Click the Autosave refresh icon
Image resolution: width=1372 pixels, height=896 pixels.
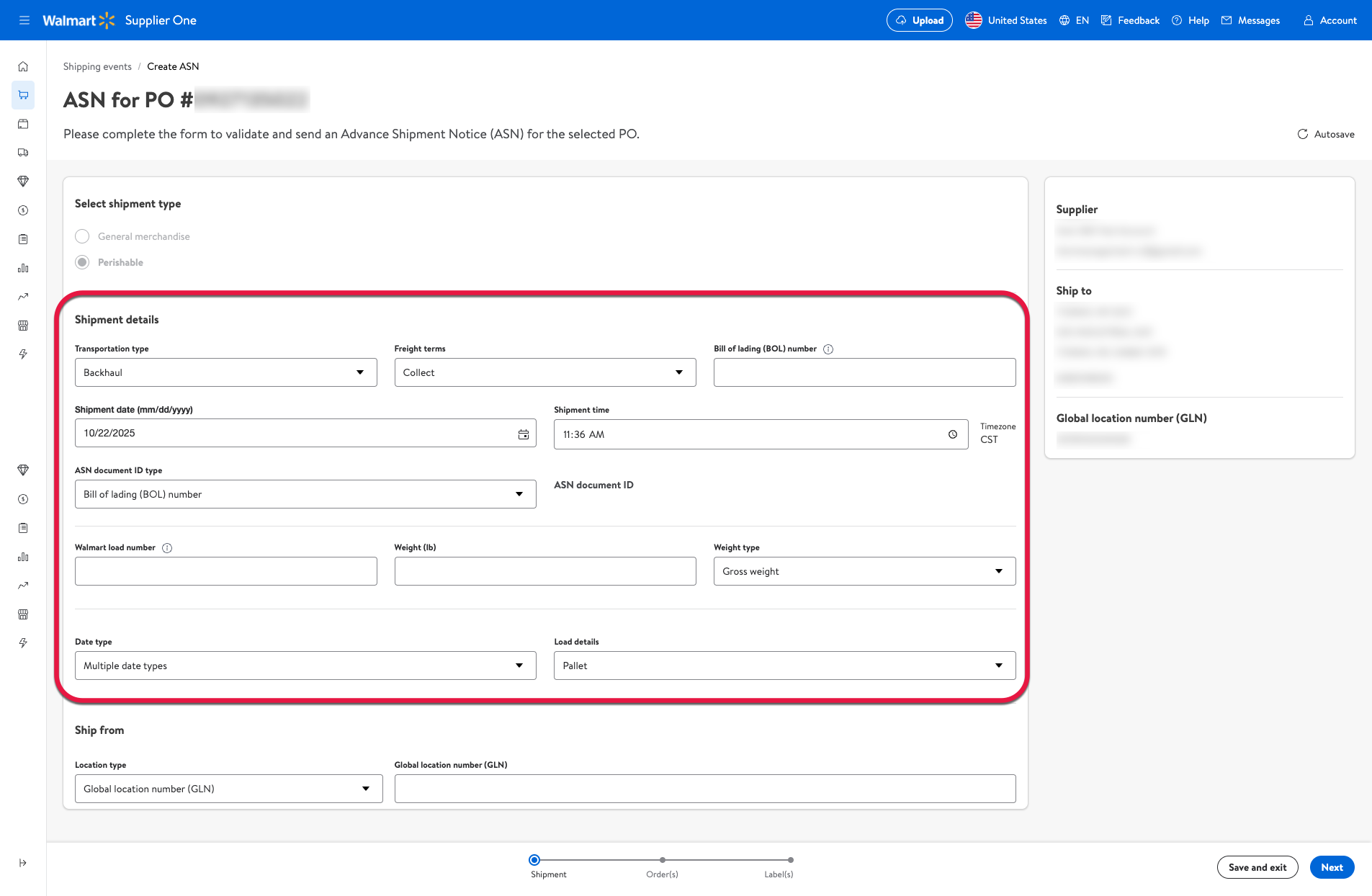1302,134
